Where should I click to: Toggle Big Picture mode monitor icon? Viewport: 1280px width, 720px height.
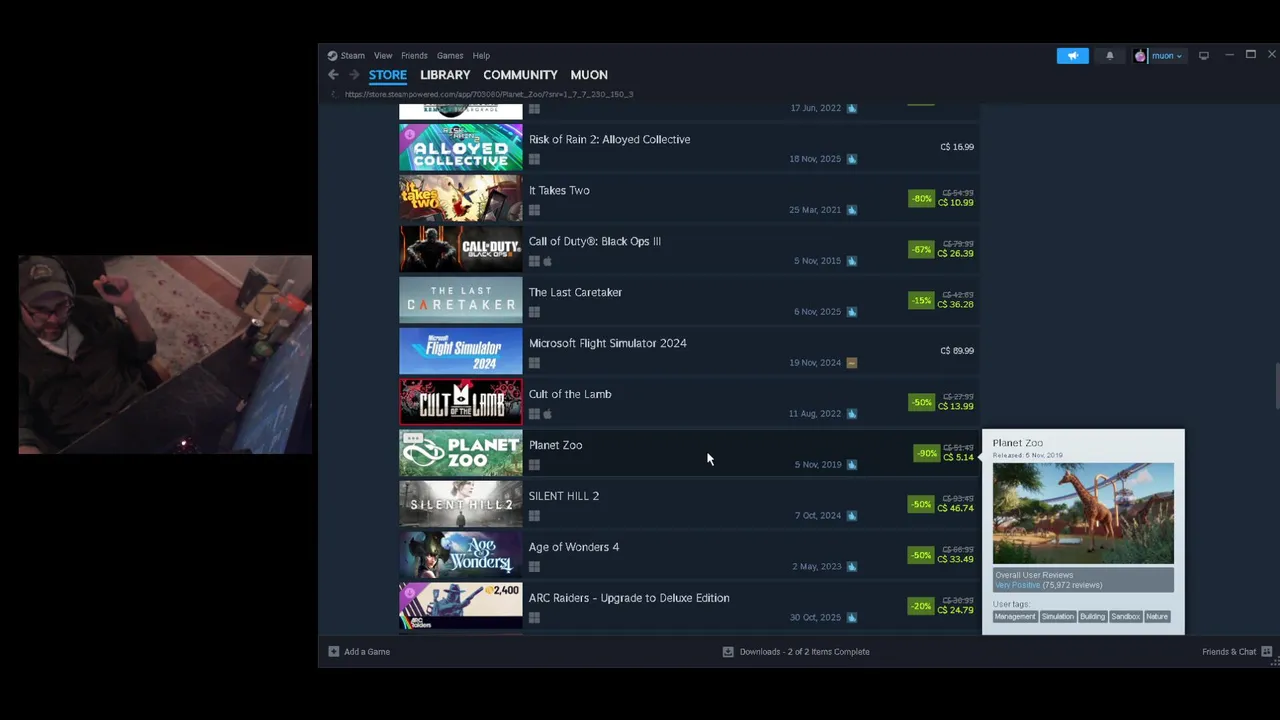click(1204, 56)
